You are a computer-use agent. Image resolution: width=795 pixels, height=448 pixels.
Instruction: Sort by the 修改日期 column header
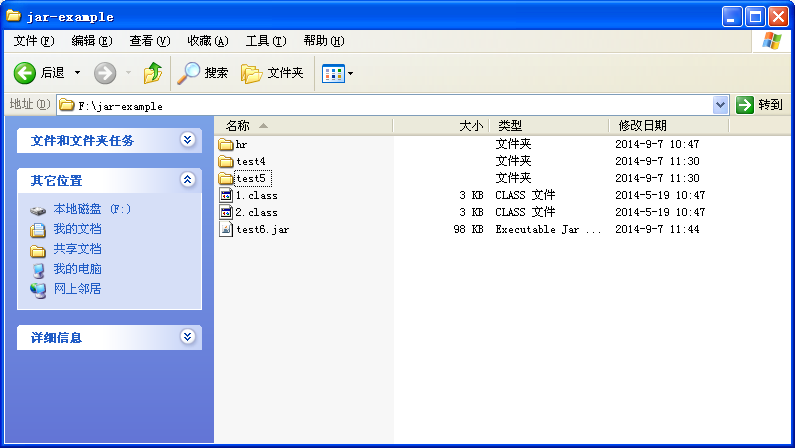click(669, 126)
